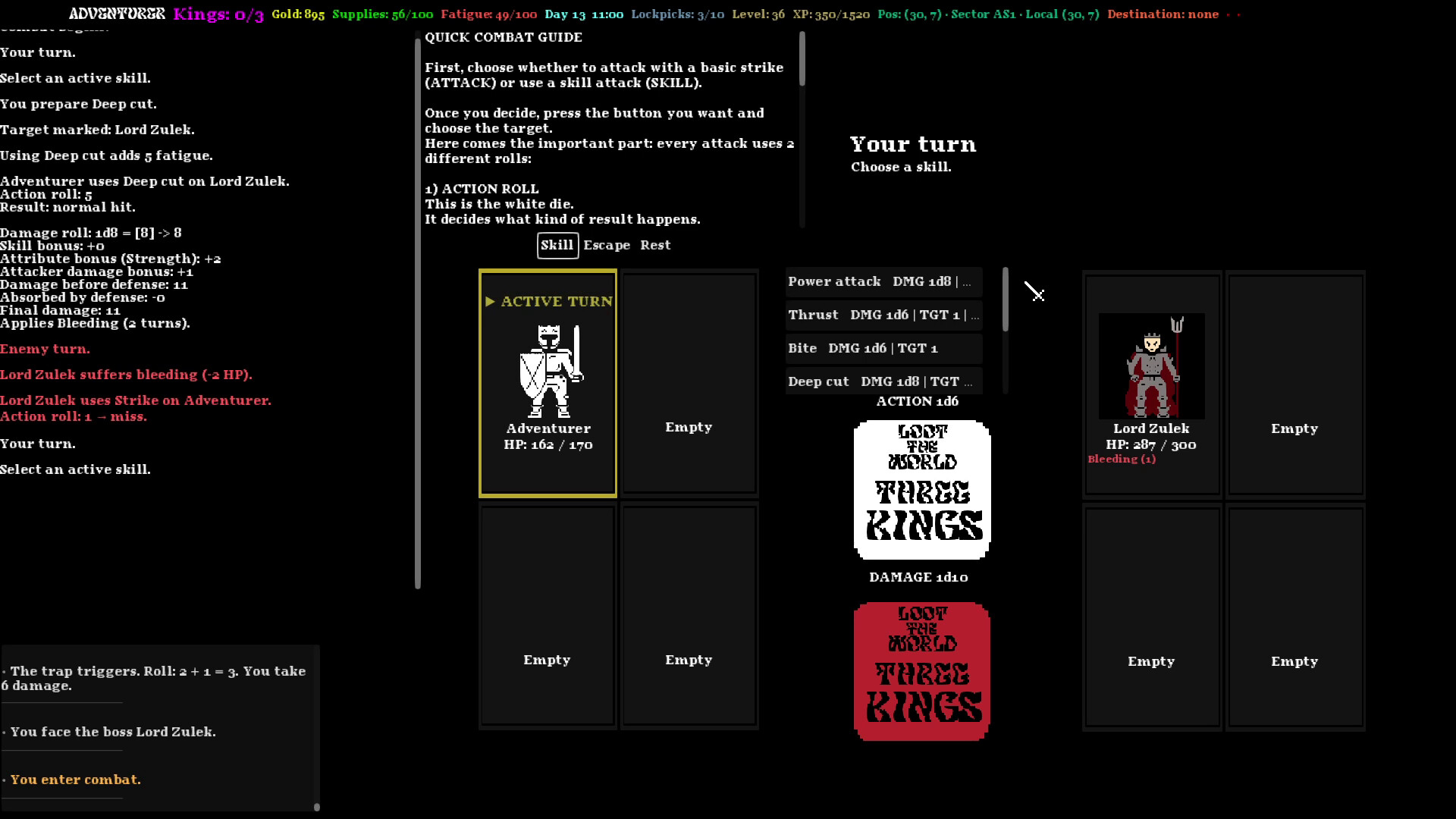The height and width of the screenshot is (819, 1456).
Task: Choose the Escape action
Action: (x=607, y=245)
